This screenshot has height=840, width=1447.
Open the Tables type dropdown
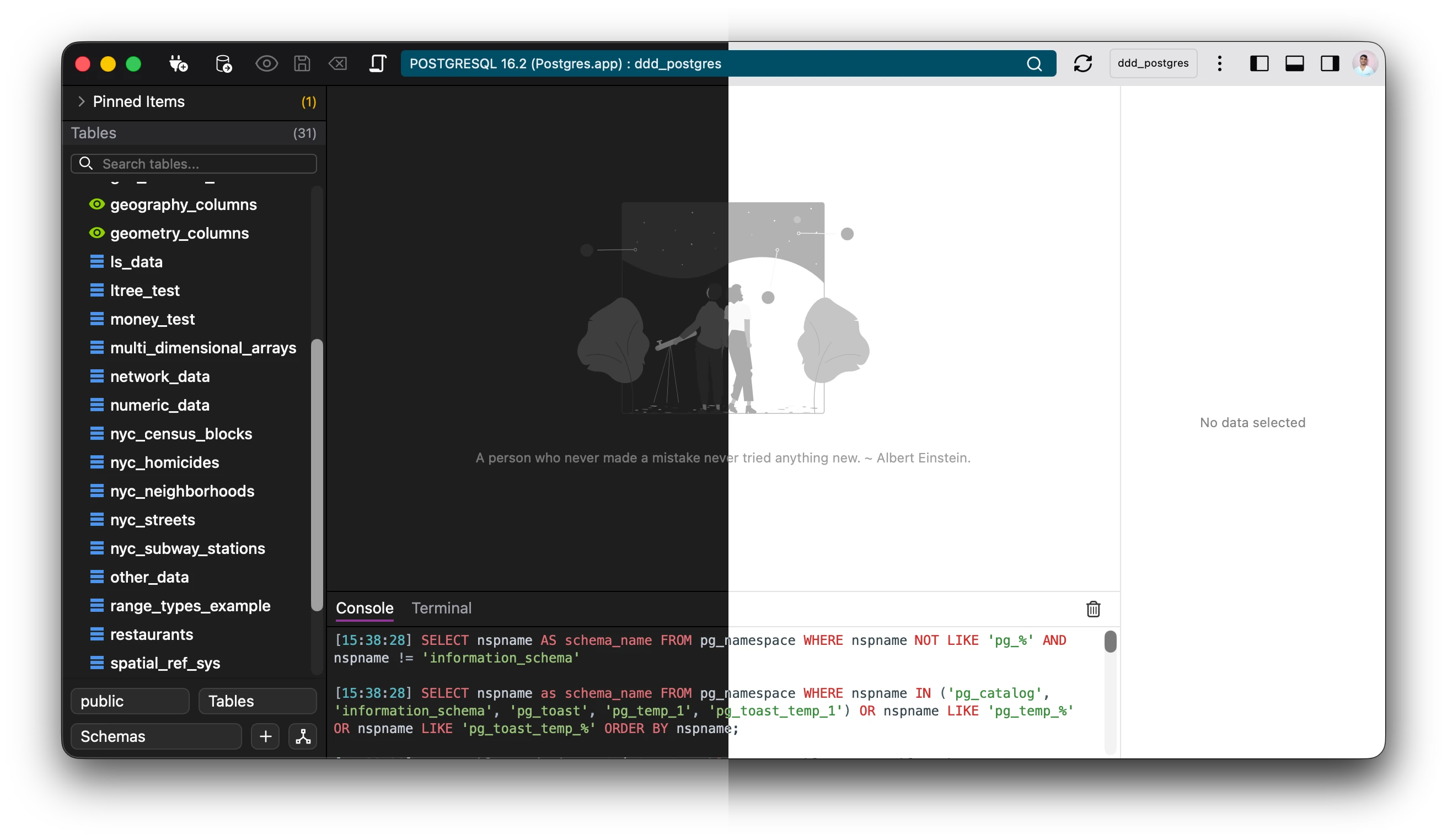(x=257, y=701)
